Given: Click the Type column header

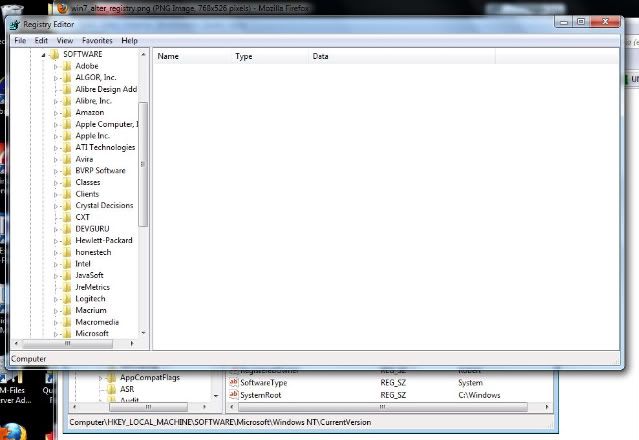Looking at the screenshot, I should tap(269, 56).
